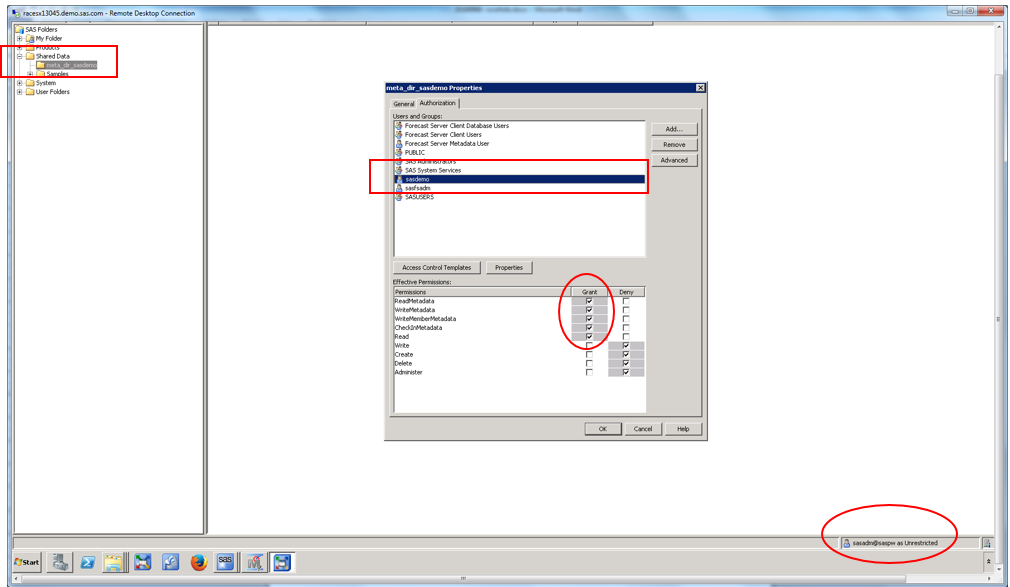
Task: Click the SAS Folders root folder icon
Action: (x=19, y=30)
